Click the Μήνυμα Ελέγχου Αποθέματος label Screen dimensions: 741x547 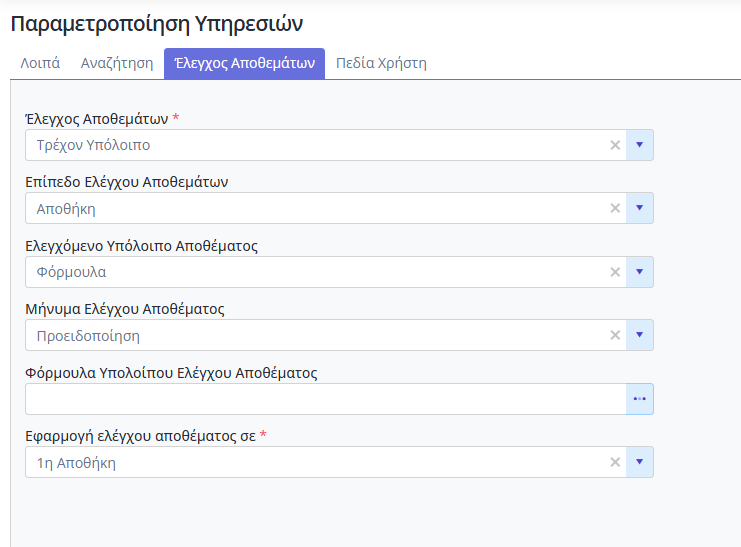[125, 309]
